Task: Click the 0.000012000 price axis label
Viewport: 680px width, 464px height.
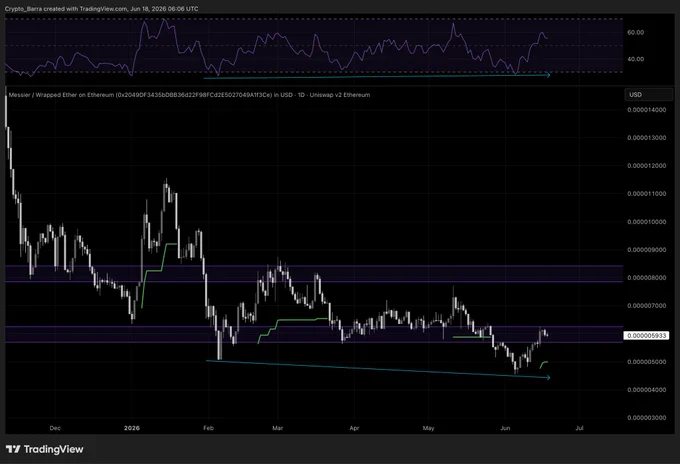Action: pos(647,166)
